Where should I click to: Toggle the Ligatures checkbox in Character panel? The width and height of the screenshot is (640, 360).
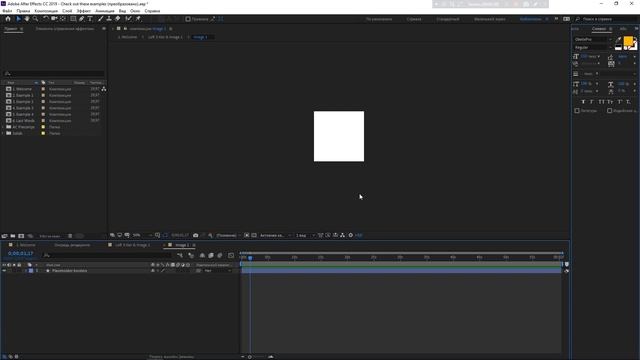(x=577, y=111)
